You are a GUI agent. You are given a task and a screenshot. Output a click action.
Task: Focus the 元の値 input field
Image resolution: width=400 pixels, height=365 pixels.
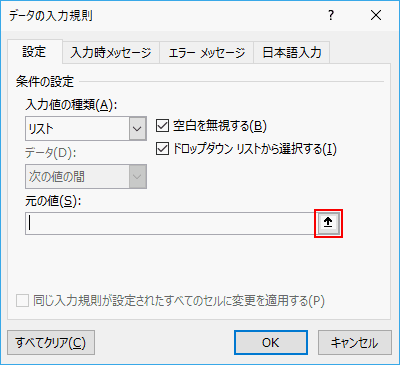pos(170,223)
